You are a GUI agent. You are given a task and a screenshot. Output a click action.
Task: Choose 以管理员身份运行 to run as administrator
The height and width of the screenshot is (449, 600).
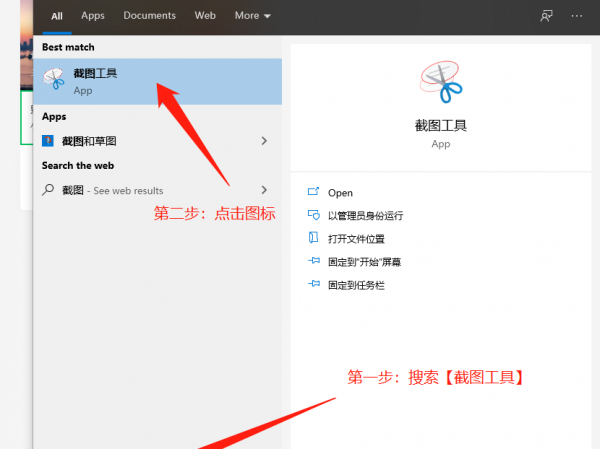tap(365, 216)
